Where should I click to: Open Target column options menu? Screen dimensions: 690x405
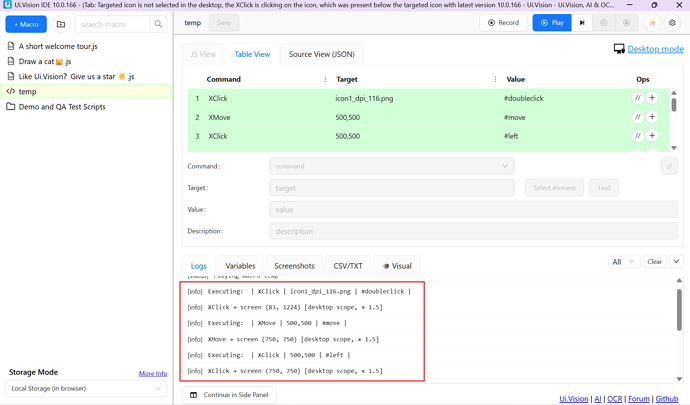tap(495, 79)
